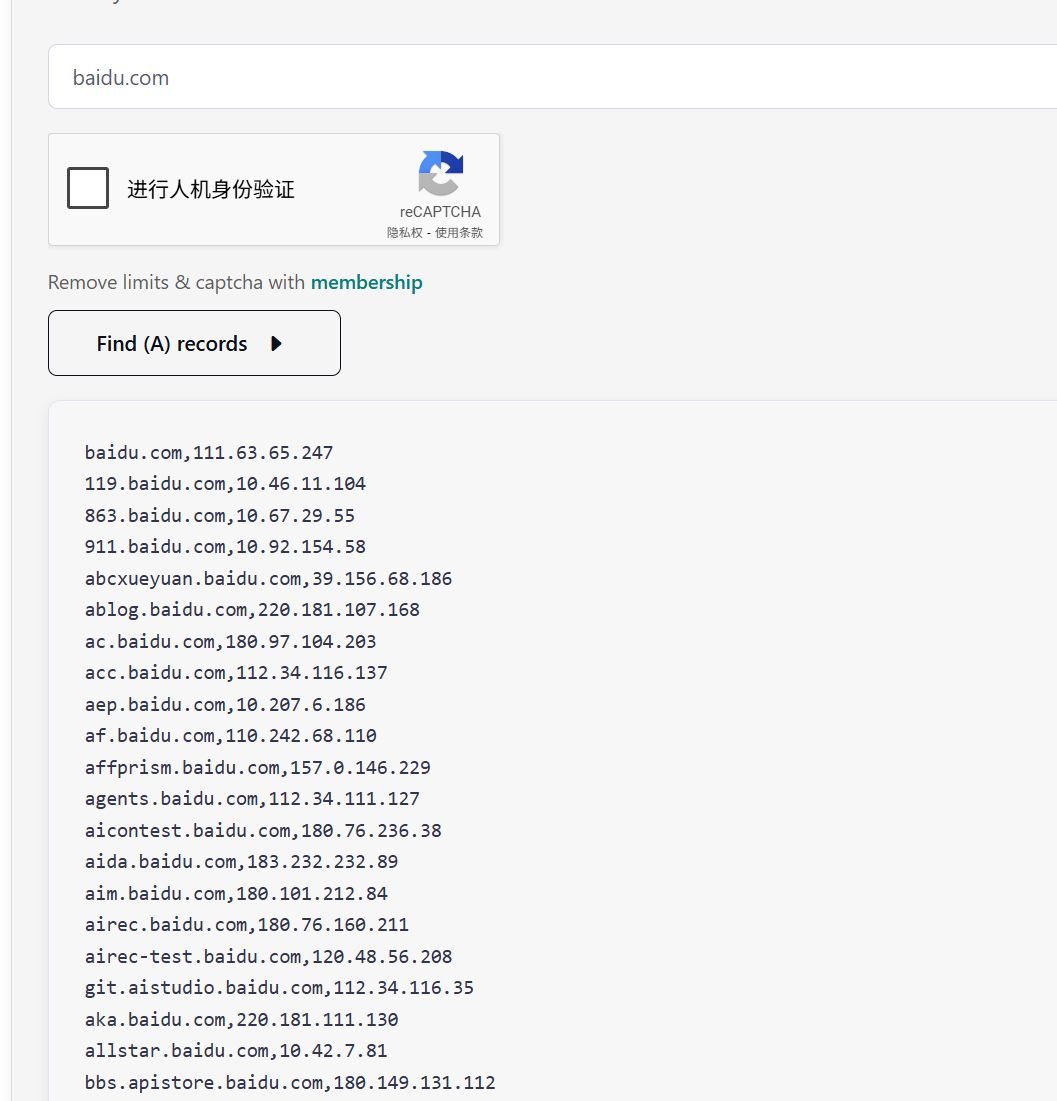This screenshot has width=1057, height=1101.
Task: Check the reCAPTCHA human verification checkbox
Action: (x=88, y=187)
